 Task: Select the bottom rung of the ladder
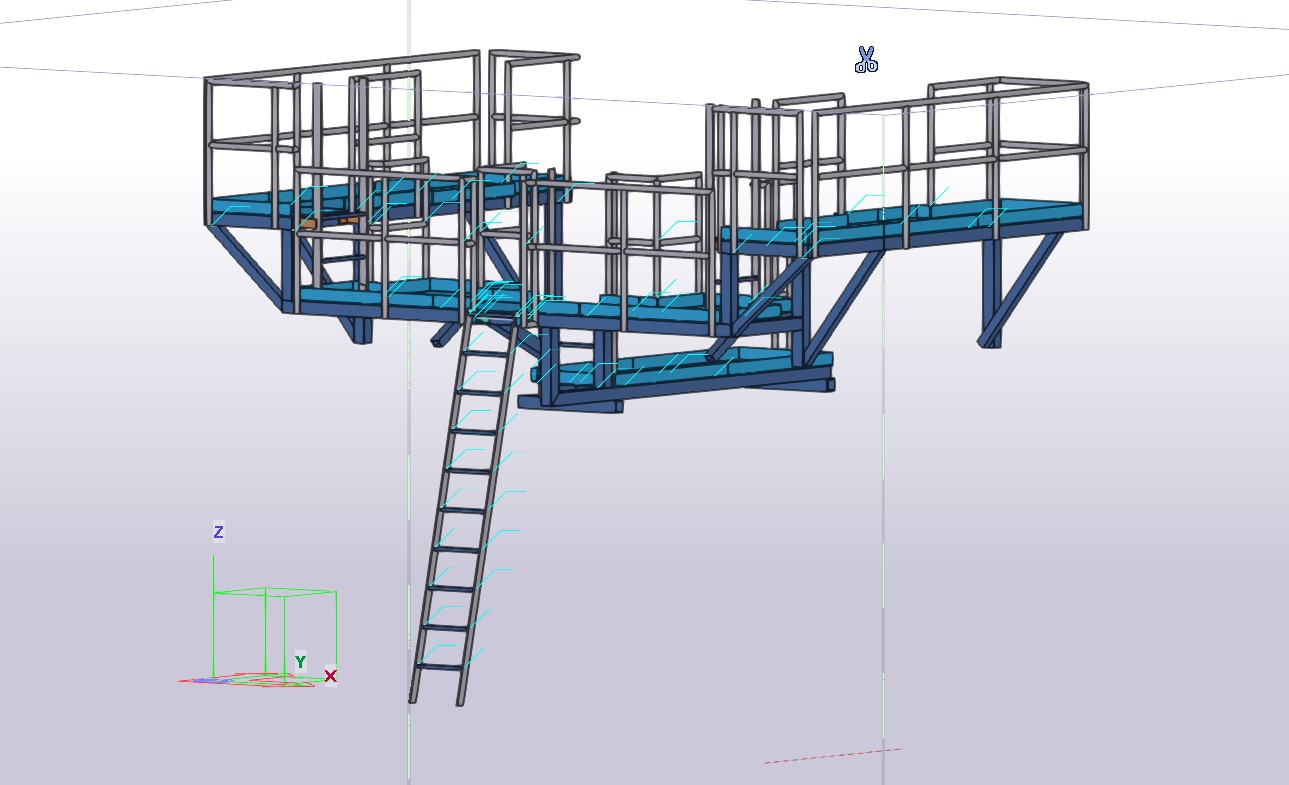[x=440, y=666]
